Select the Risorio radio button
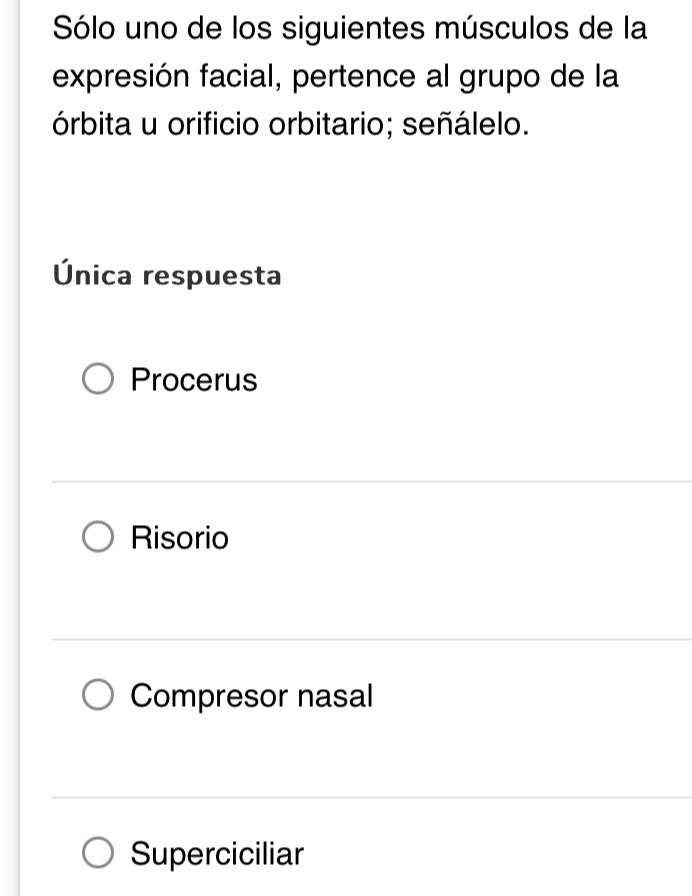 coord(99,538)
